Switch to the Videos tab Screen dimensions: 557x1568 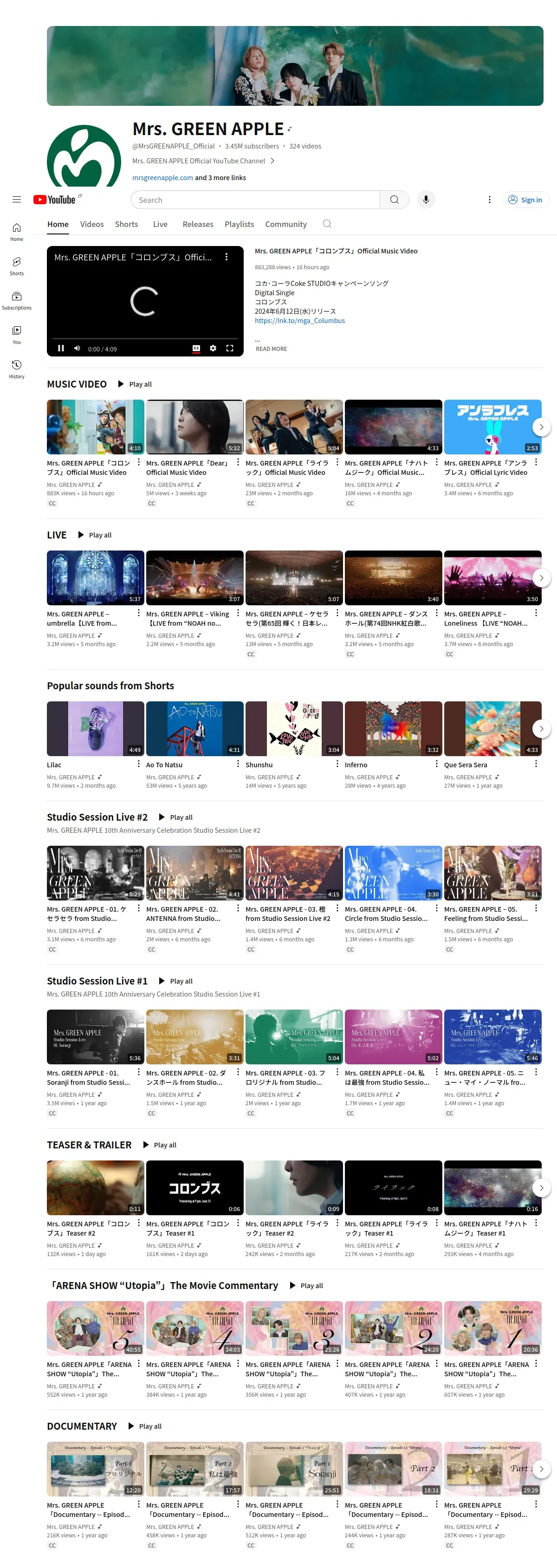point(92,224)
